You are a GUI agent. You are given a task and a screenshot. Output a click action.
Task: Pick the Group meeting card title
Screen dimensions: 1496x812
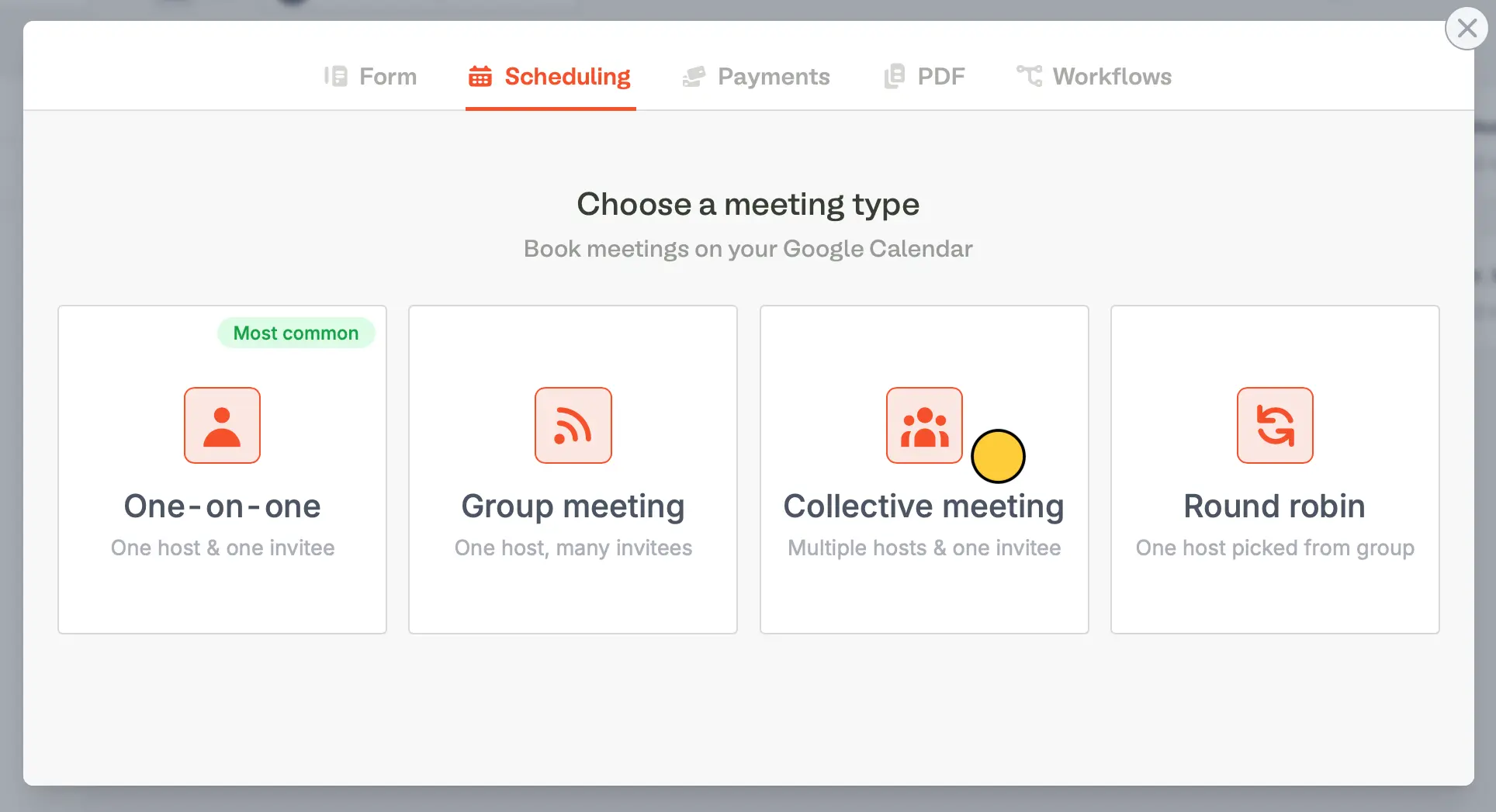pos(573,506)
